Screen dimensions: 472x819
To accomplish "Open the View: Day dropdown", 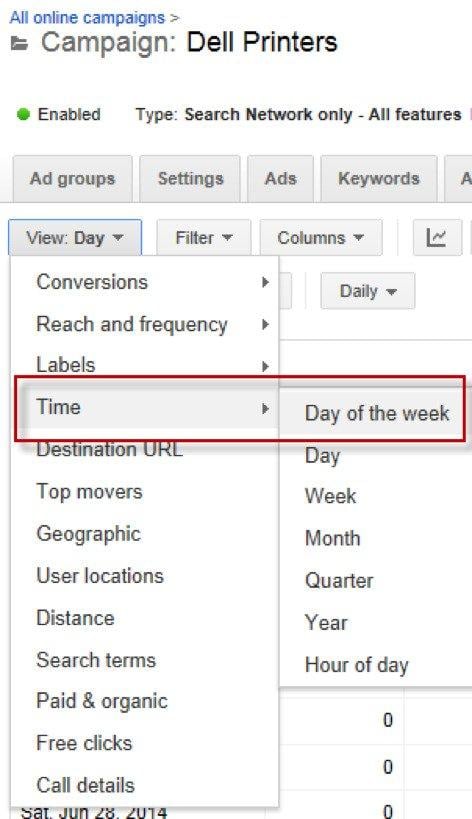I will [75, 238].
